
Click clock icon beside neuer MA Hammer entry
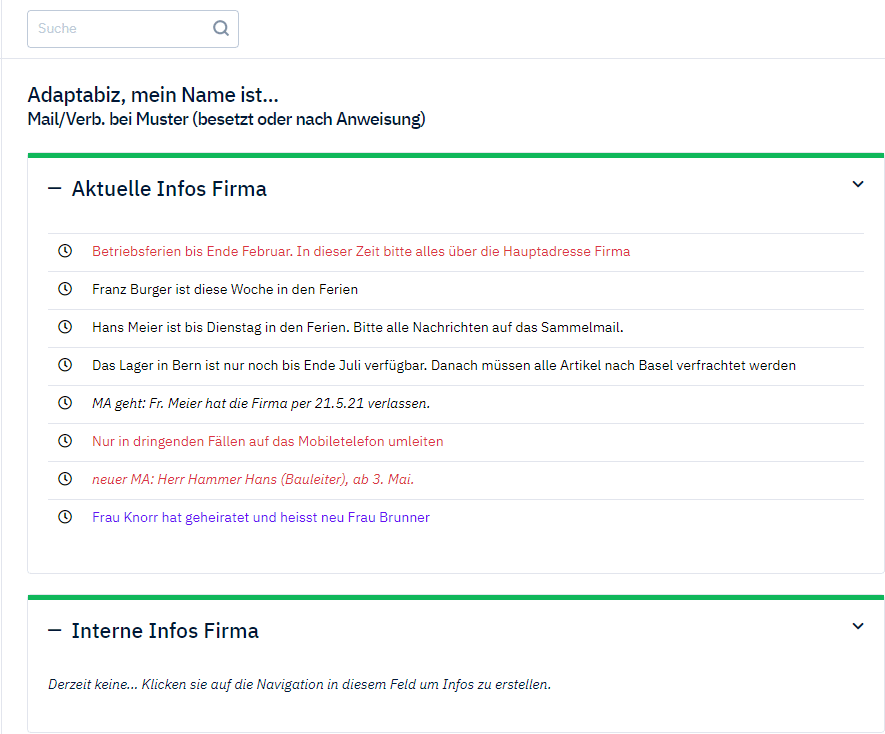(65, 479)
